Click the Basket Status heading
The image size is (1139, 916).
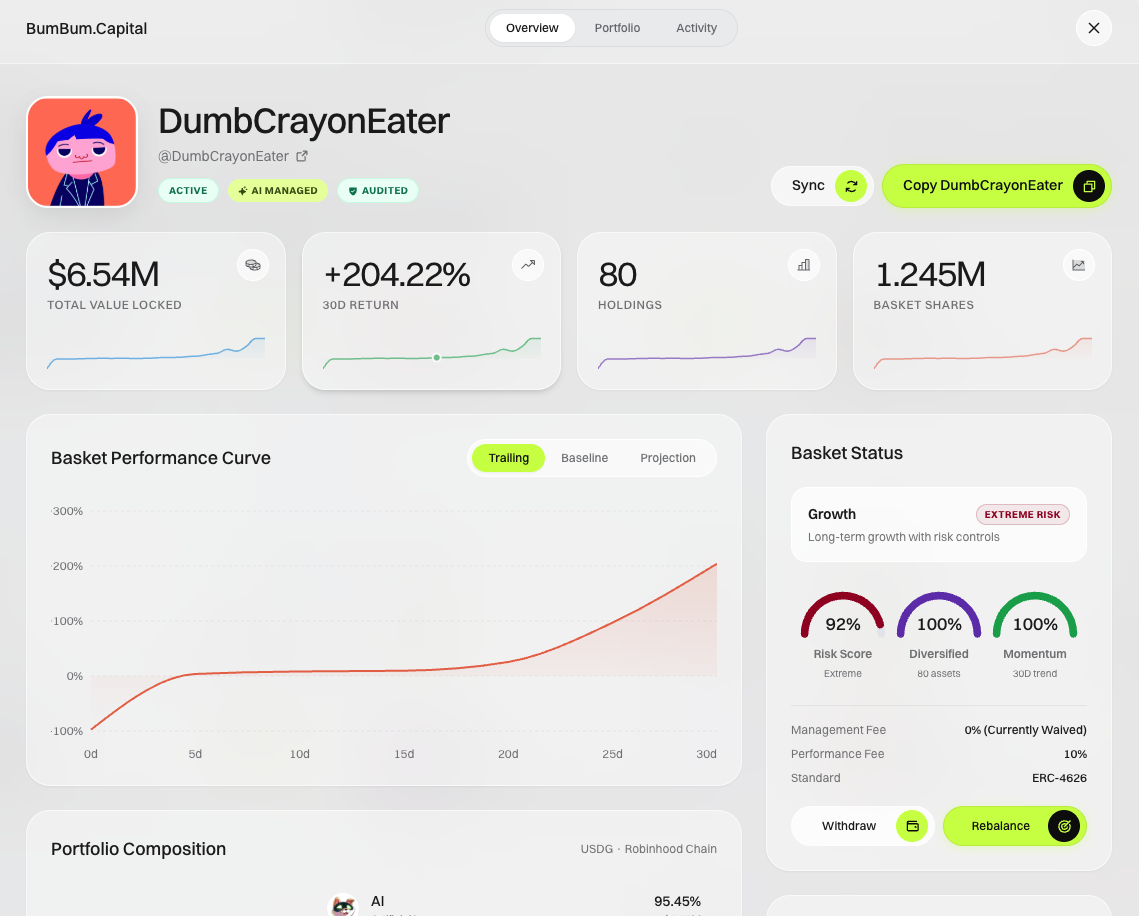coord(846,453)
